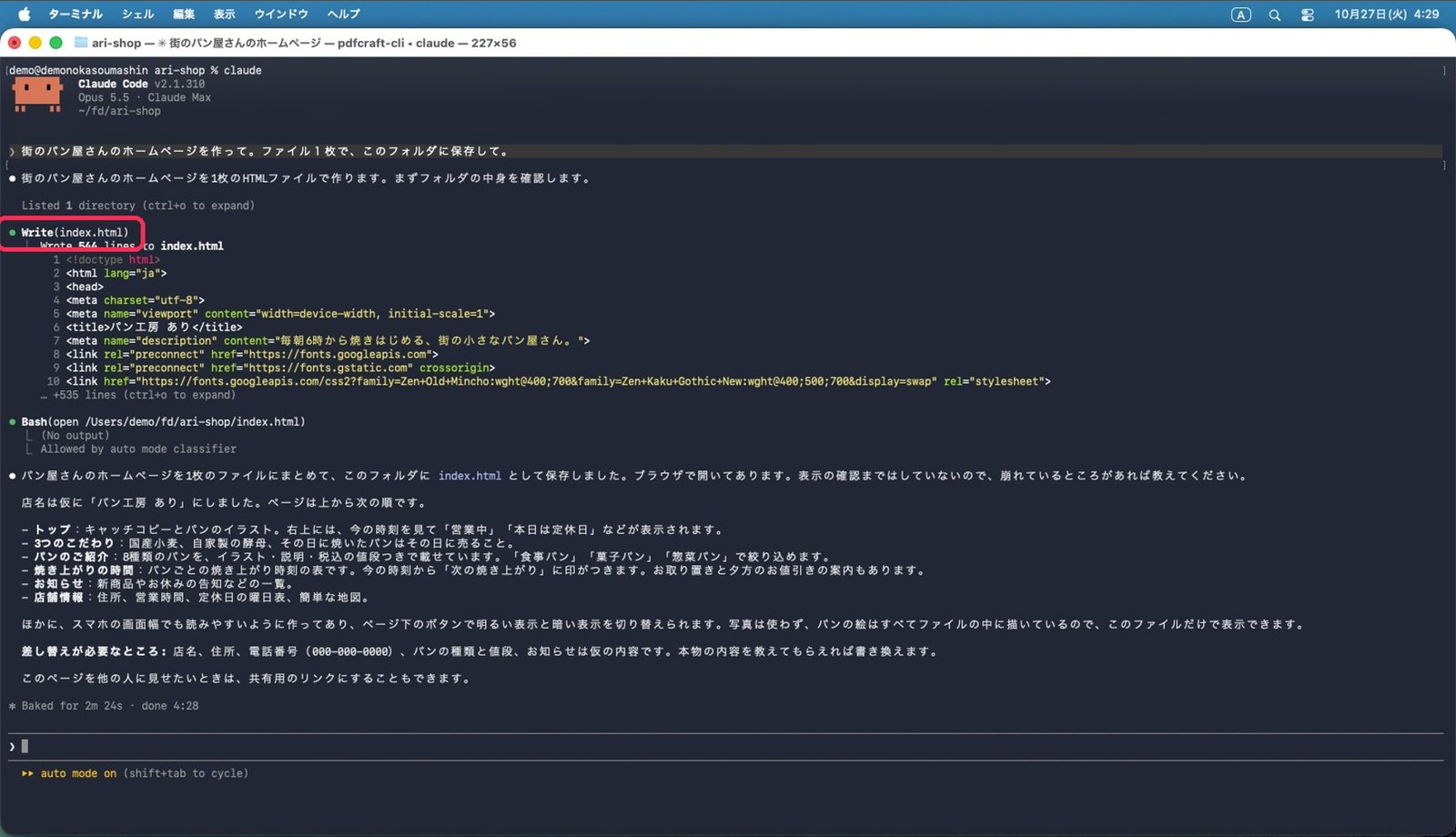This screenshot has height=837, width=1456.
Task: Open the 編集 menu
Action: pyautogui.click(x=184, y=14)
